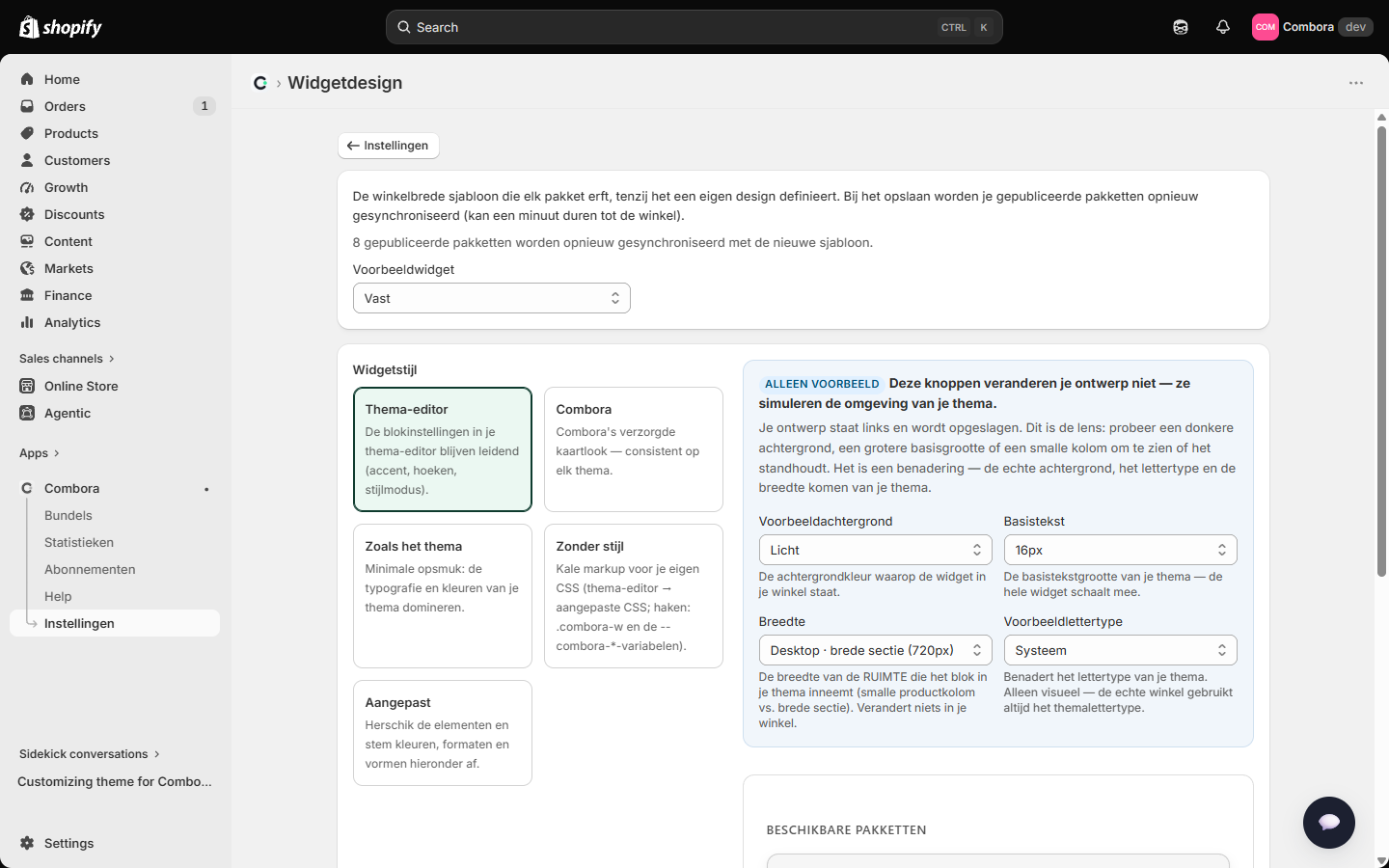The image size is (1389, 868).
Task: Select the Aangepast widget style
Action: tap(443, 733)
